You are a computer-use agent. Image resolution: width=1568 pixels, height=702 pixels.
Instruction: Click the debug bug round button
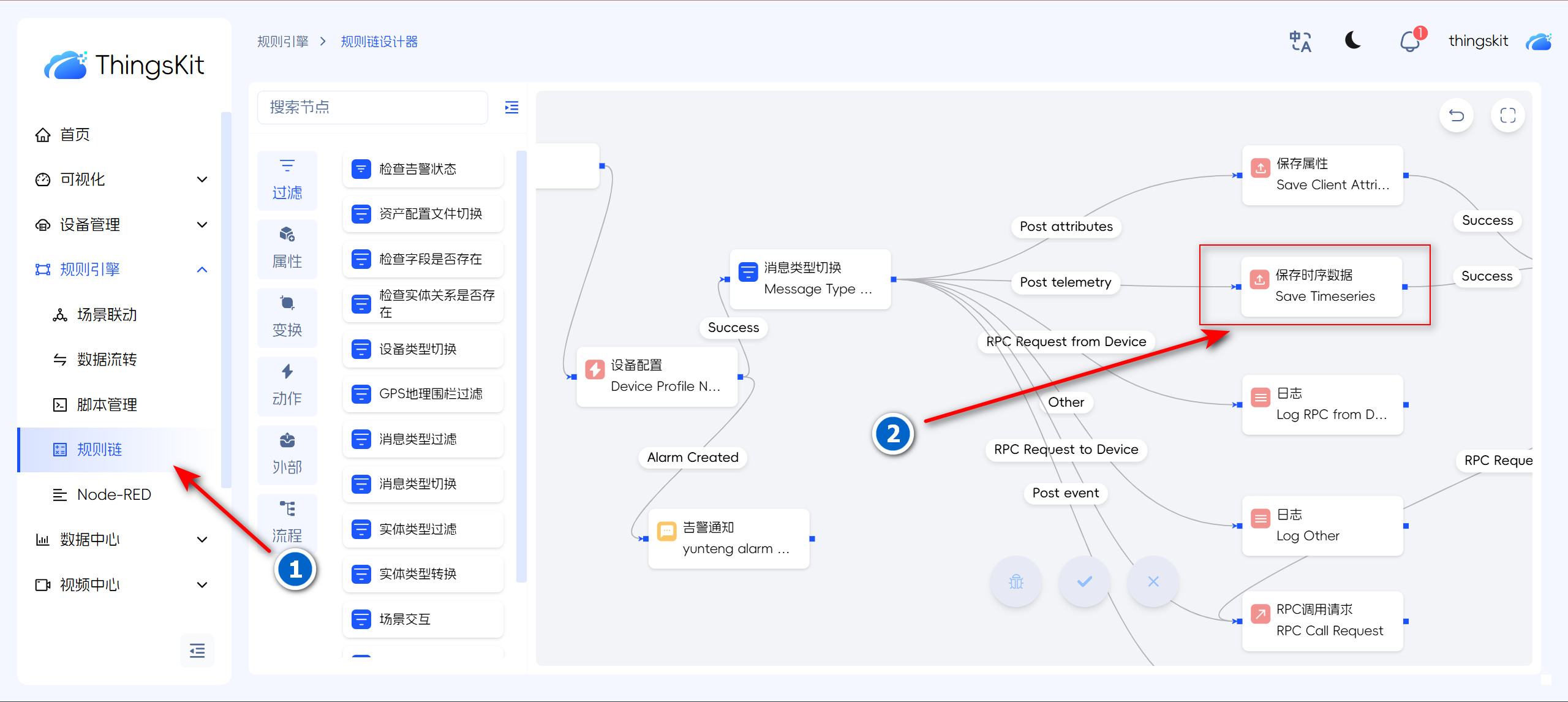point(1016,581)
